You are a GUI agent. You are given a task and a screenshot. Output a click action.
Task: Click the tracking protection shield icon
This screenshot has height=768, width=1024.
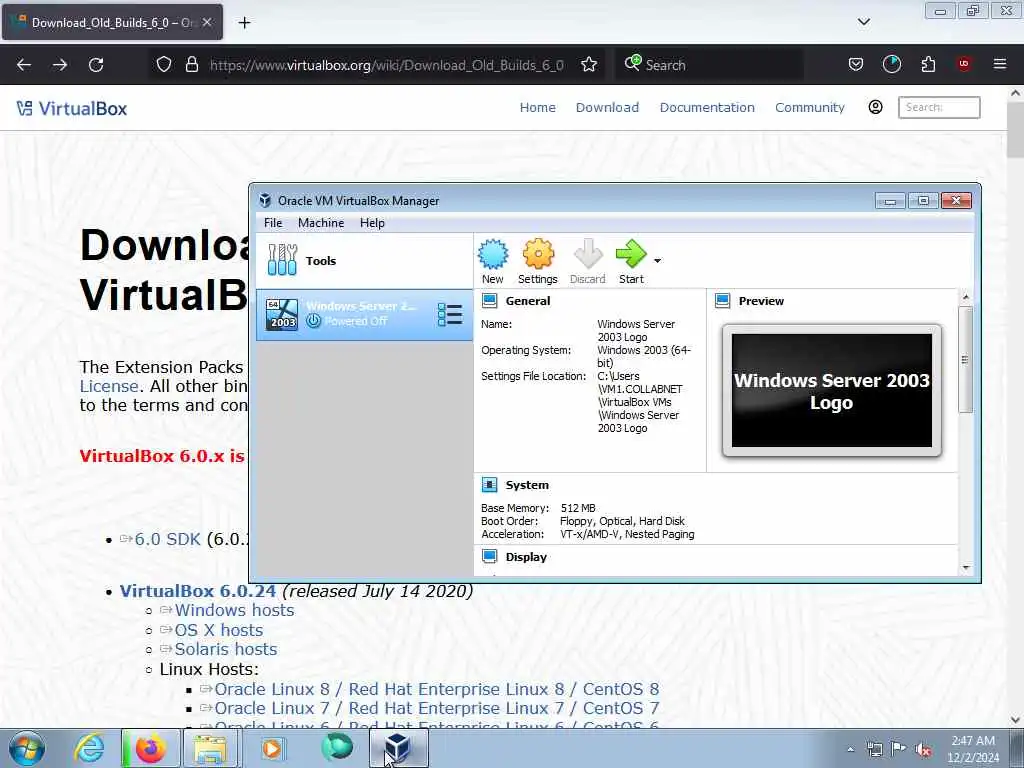click(x=164, y=64)
